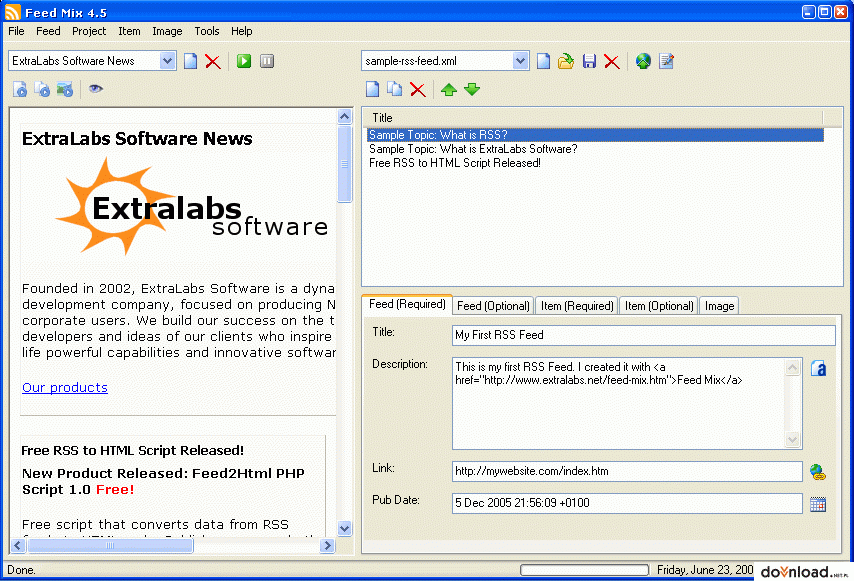Click the 'Free RSS to HTML Script Released!' preview heading
This screenshot has height=581, width=854.
[132, 450]
